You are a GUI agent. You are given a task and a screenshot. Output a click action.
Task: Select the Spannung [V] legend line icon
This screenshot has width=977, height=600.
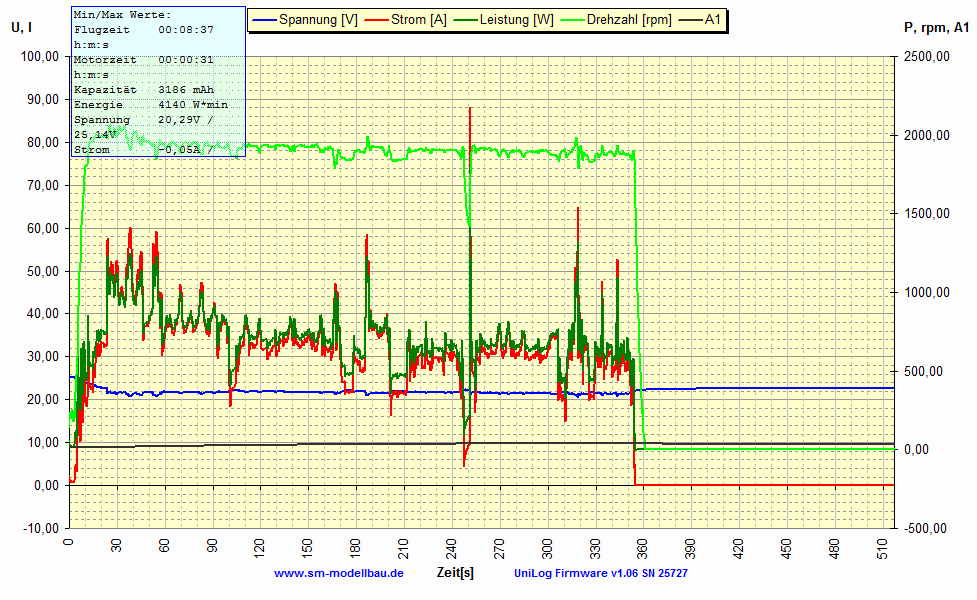266,18
